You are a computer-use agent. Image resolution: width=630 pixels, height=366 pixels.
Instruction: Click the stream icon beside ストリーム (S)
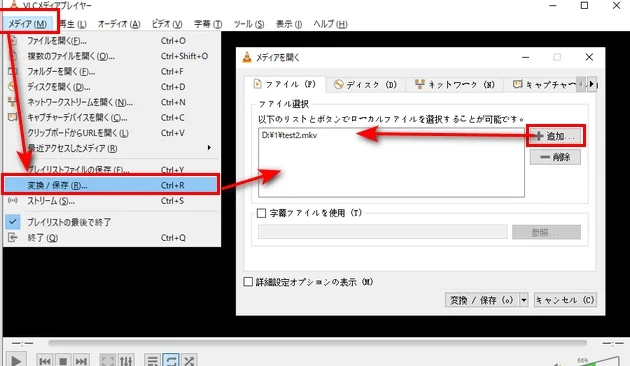click(12, 200)
